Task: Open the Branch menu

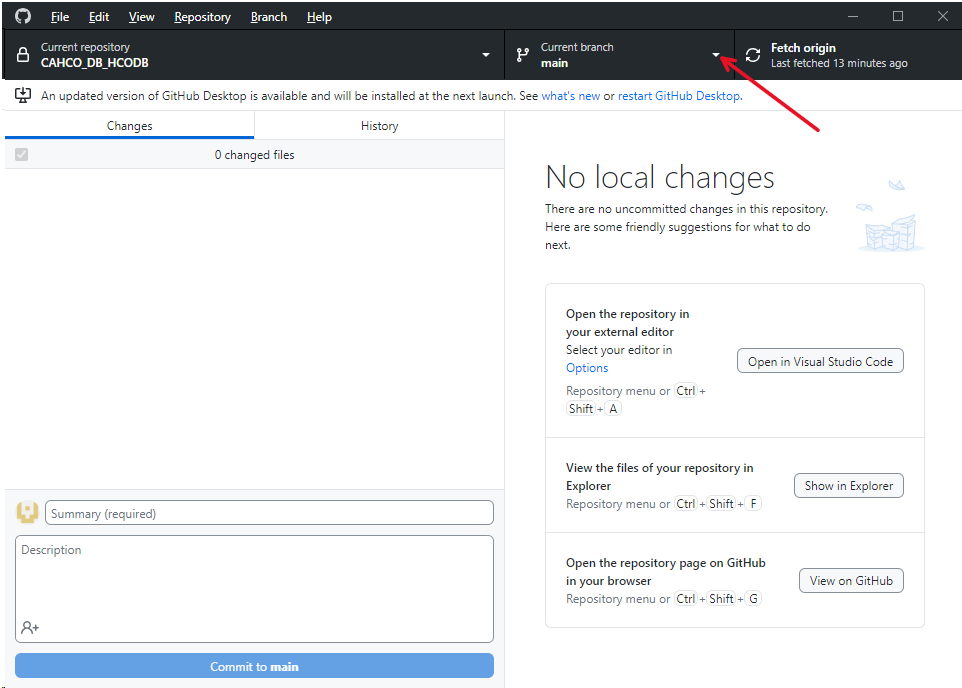Action: pyautogui.click(x=268, y=16)
